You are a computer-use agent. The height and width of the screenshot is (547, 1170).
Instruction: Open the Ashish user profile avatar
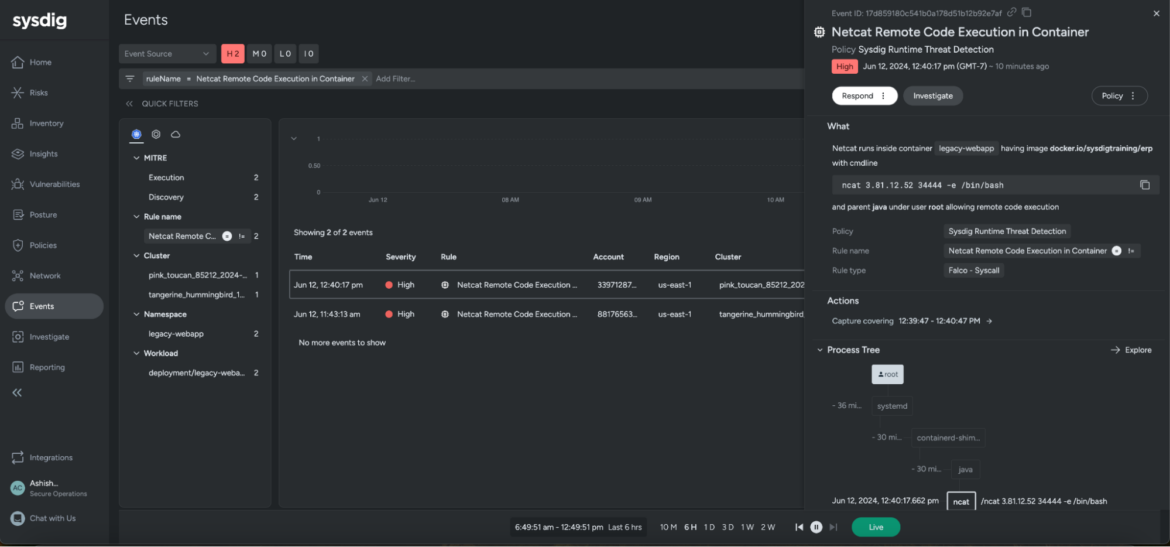click(17, 487)
